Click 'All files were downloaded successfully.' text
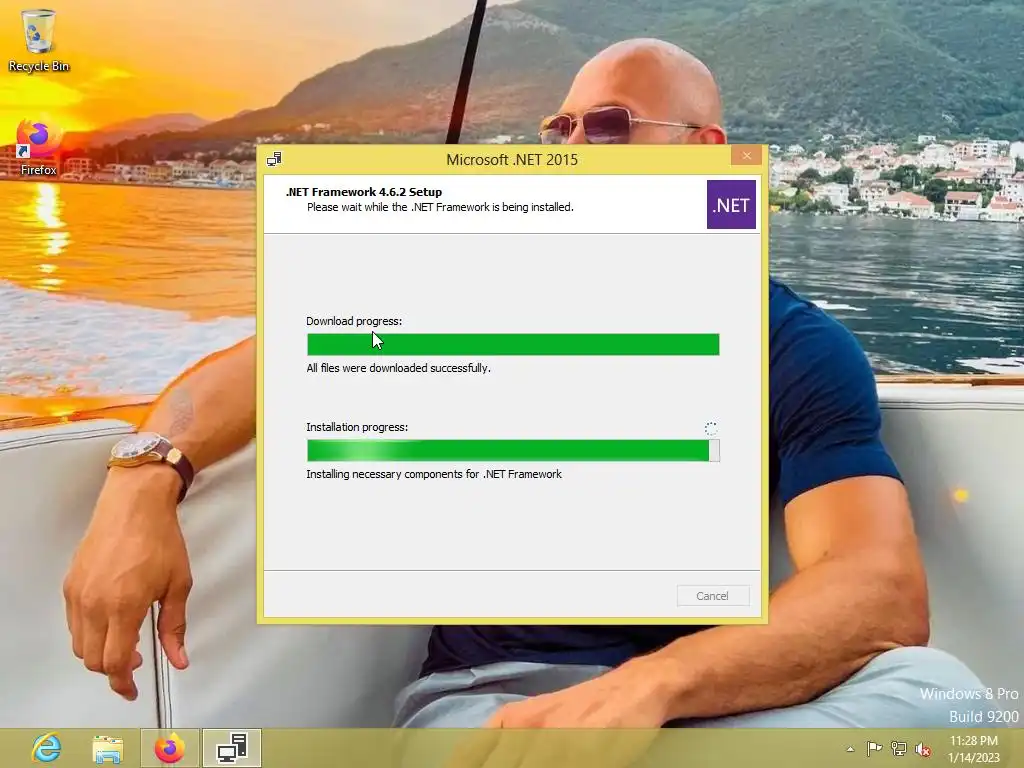The image size is (1024, 768). [398, 368]
